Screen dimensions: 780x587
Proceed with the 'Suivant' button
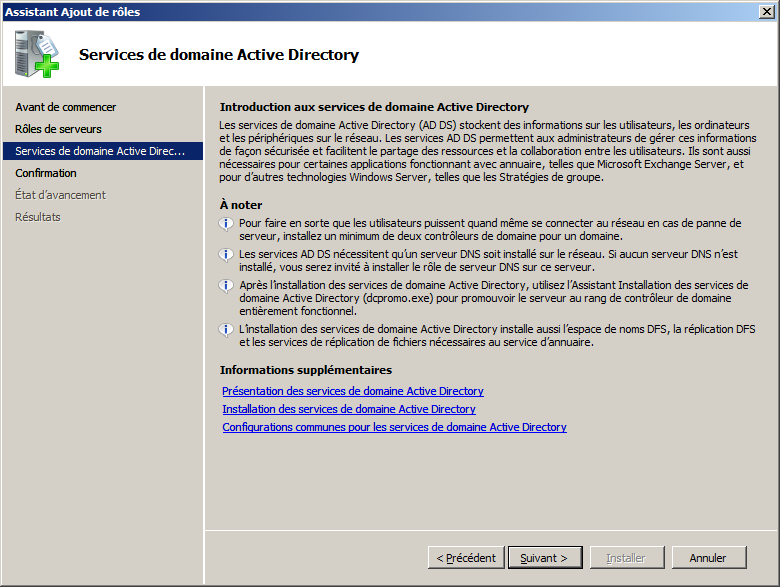(x=544, y=557)
